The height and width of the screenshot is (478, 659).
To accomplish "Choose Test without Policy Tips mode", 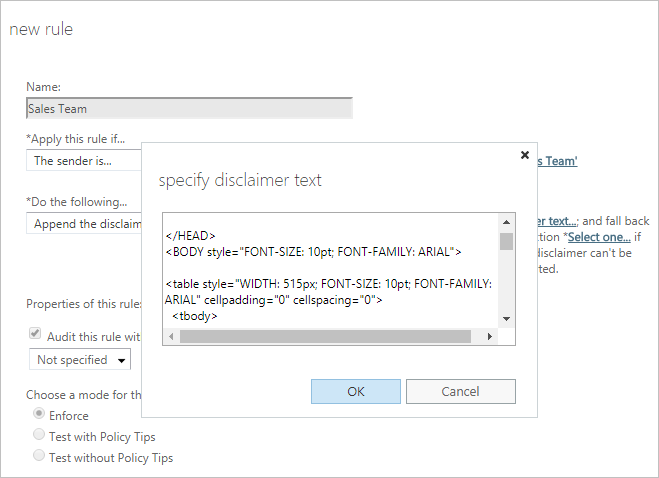I will pyautogui.click(x=39, y=455).
